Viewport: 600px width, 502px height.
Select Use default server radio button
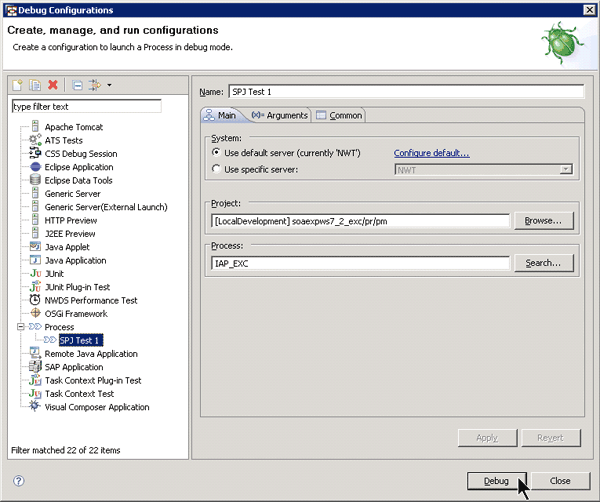point(216,153)
